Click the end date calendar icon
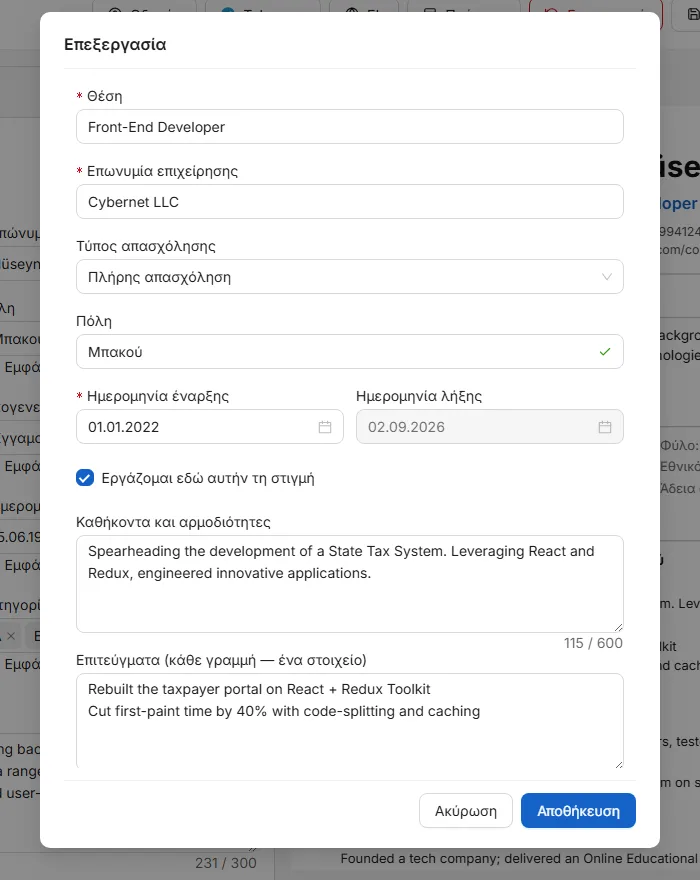The width and height of the screenshot is (700, 880). coord(605,427)
